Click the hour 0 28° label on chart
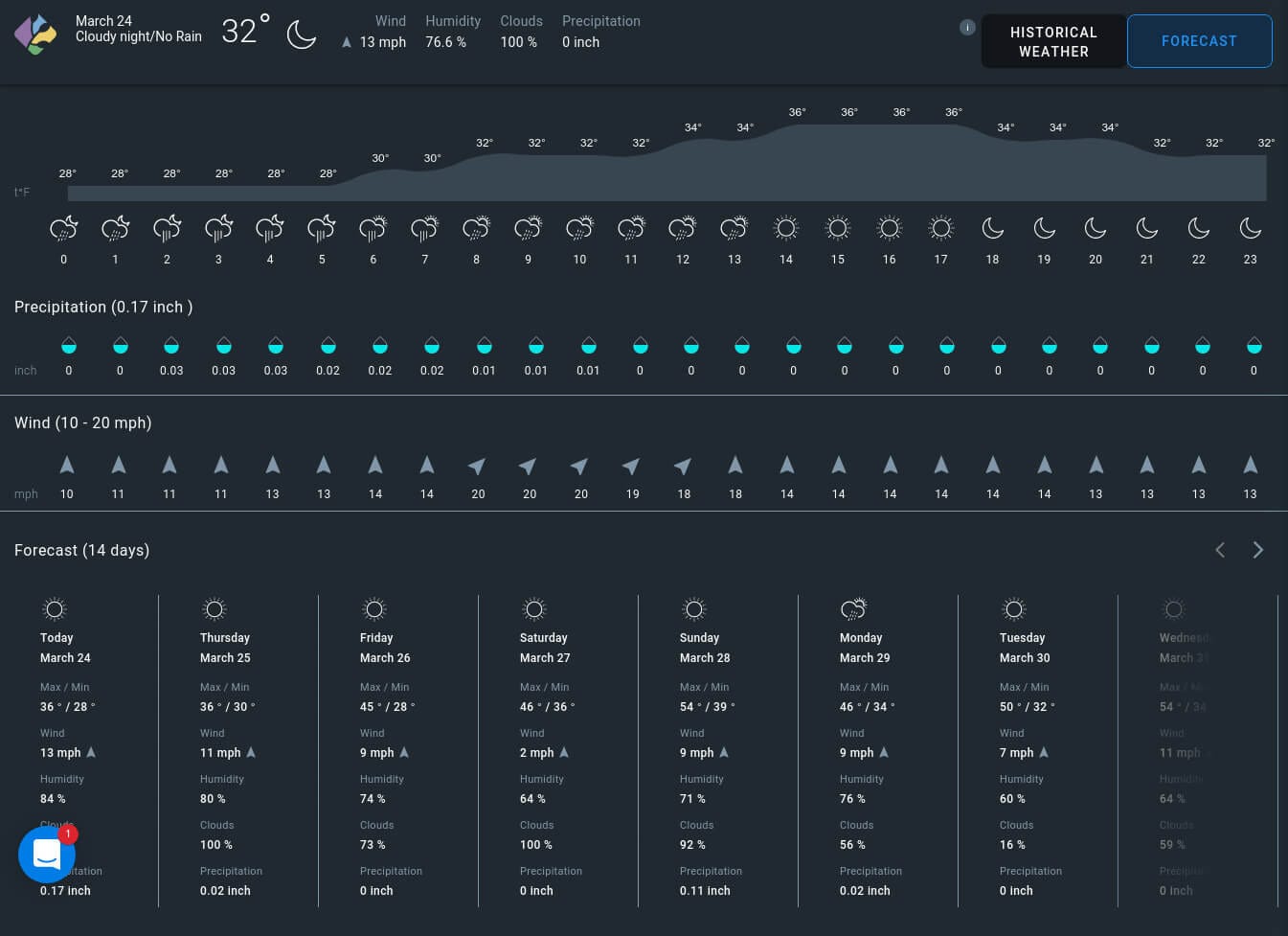This screenshot has height=936, width=1288. click(67, 173)
